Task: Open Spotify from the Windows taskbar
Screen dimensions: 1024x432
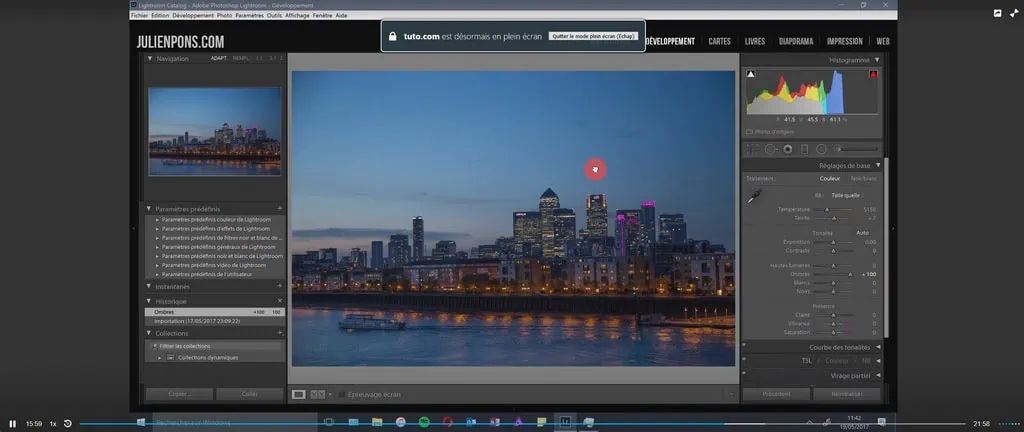Action: click(x=422, y=423)
